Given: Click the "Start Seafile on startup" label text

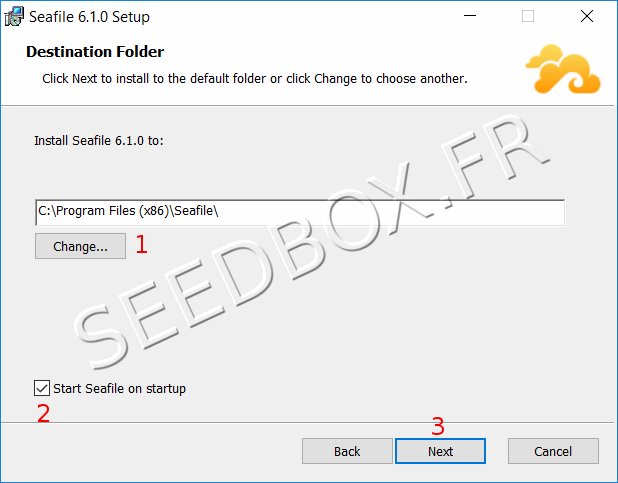Looking at the screenshot, I should click(x=119, y=389).
